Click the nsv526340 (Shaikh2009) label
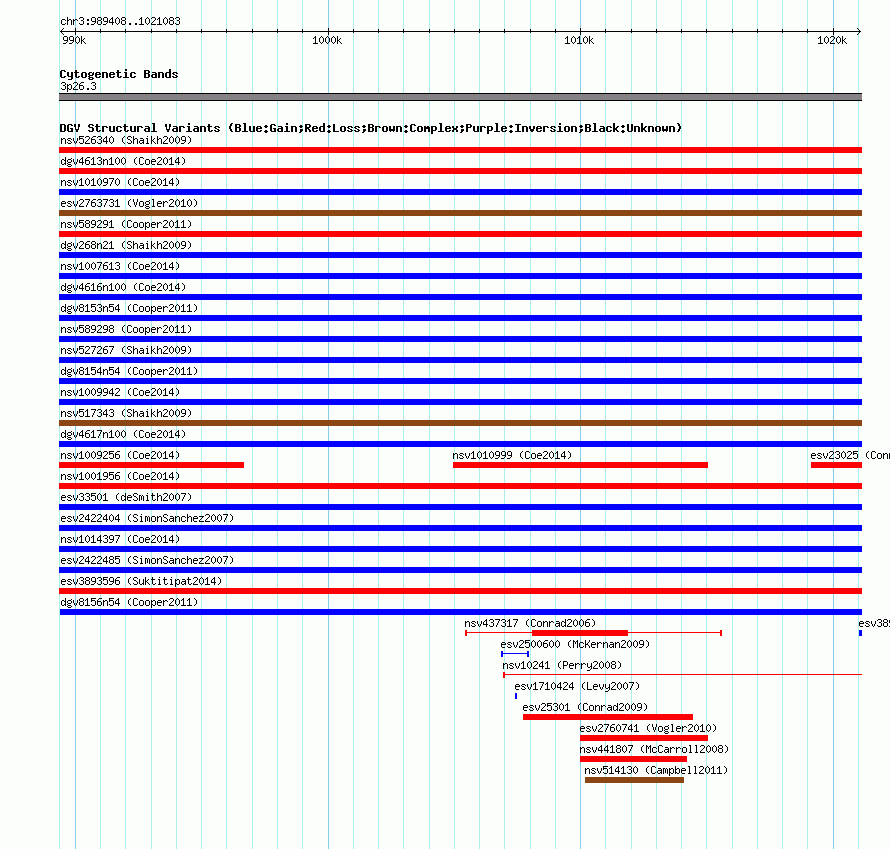 click(126, 140)
